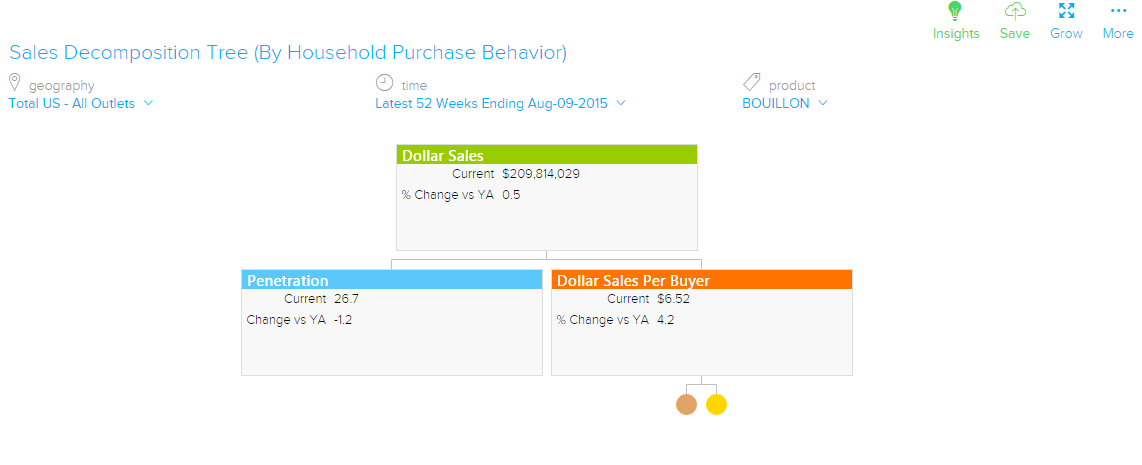1142x465 pixels.
Task: Click the Sales Decomposition Tree title
Action: pos(288,52)
